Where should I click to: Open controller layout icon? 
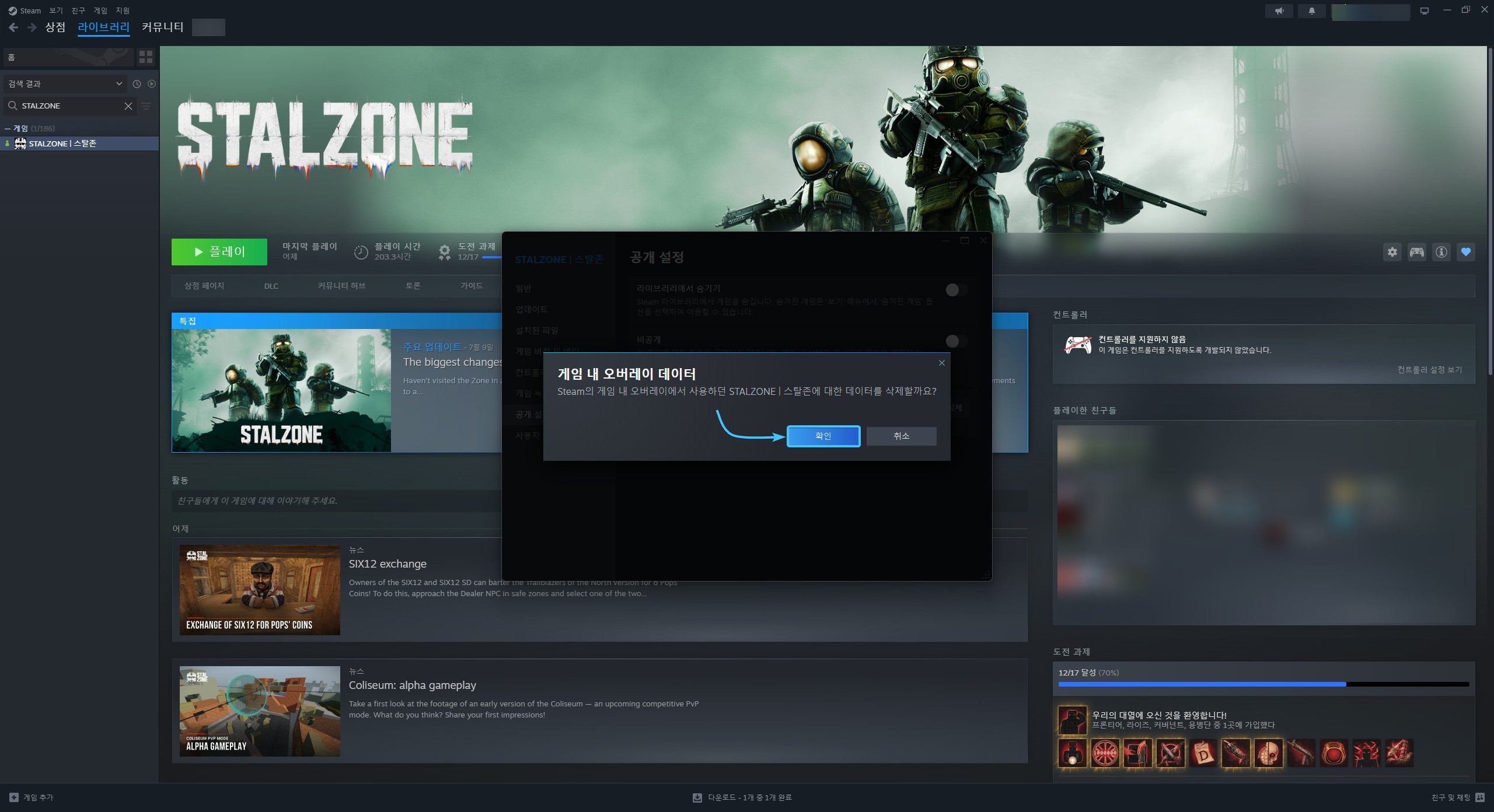point(1417,252)
